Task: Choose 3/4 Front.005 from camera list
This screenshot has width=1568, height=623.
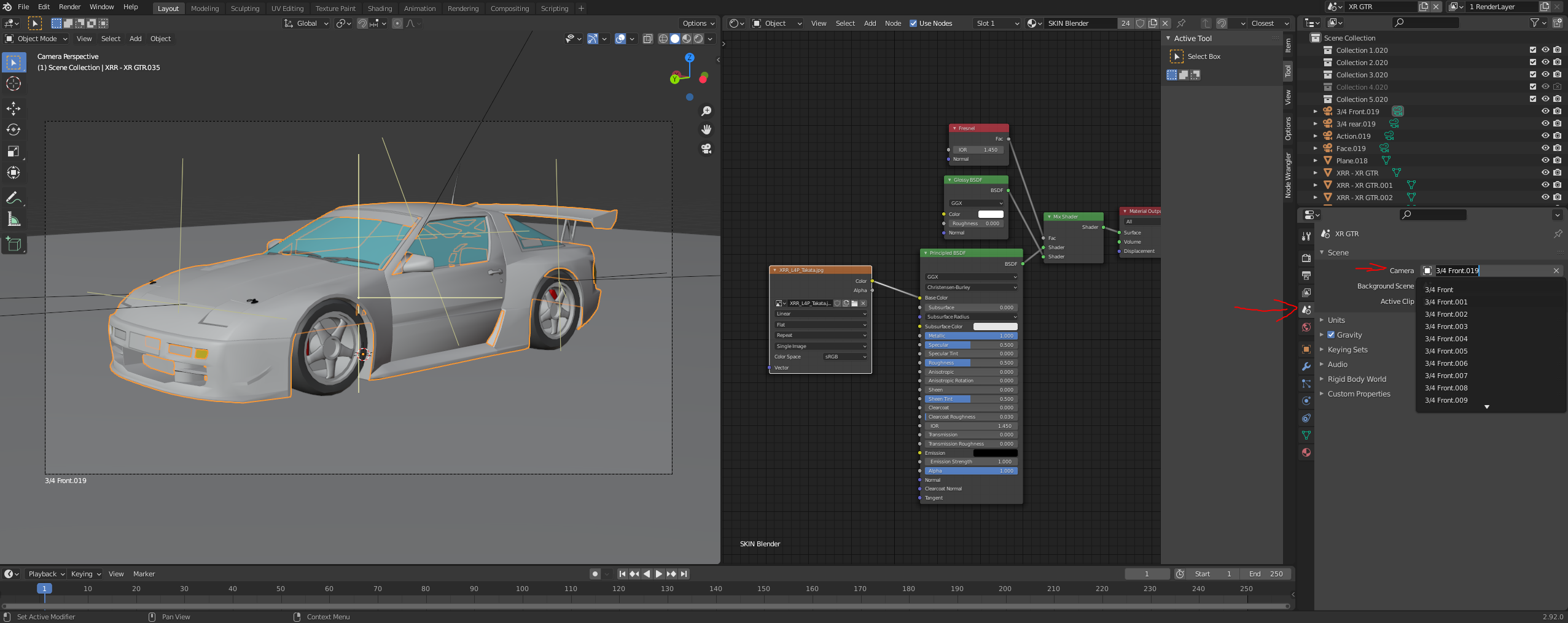Action: pos(1446,351)
